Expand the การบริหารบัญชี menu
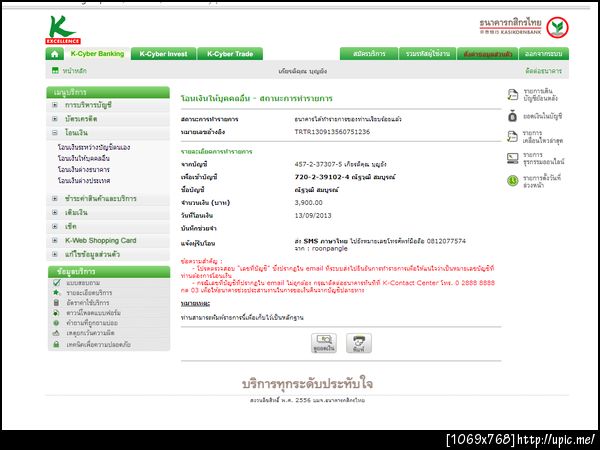 55,105
